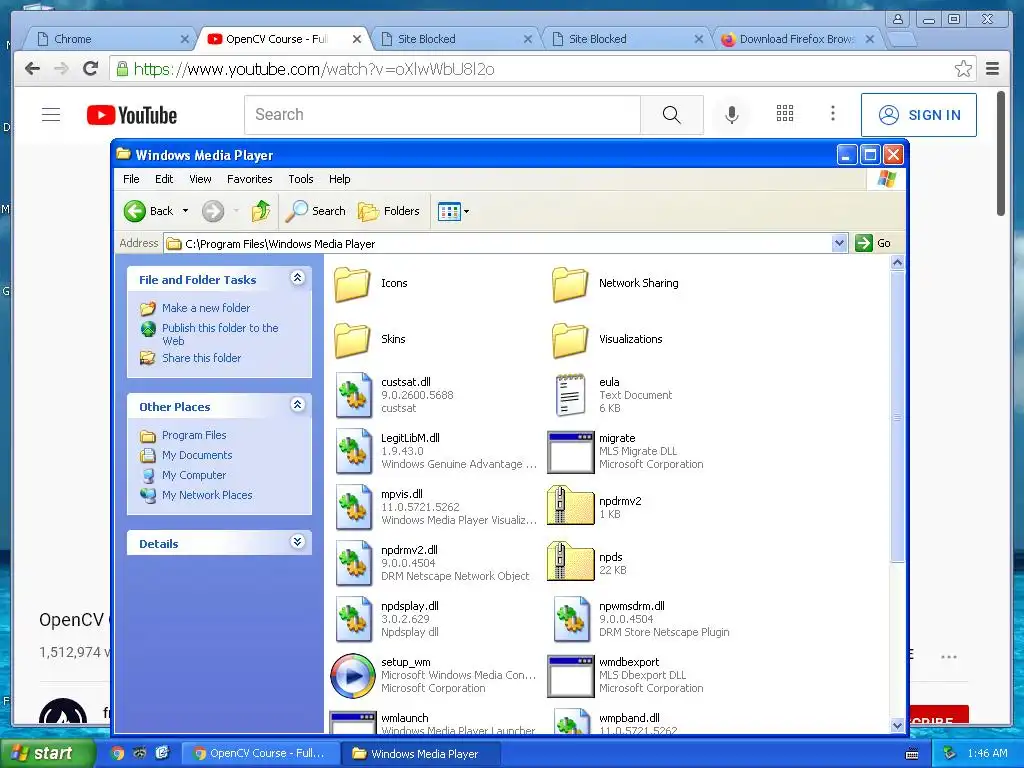Click Share this folder link
Screen dimensions: 1024x768
[x=201, y=358]
